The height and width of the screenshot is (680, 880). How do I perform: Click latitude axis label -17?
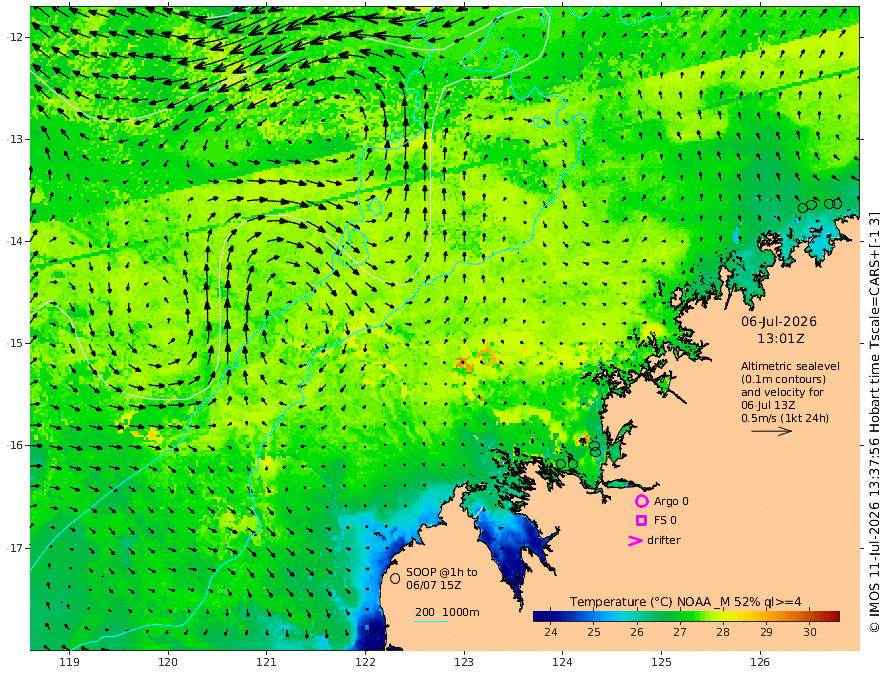15,548
